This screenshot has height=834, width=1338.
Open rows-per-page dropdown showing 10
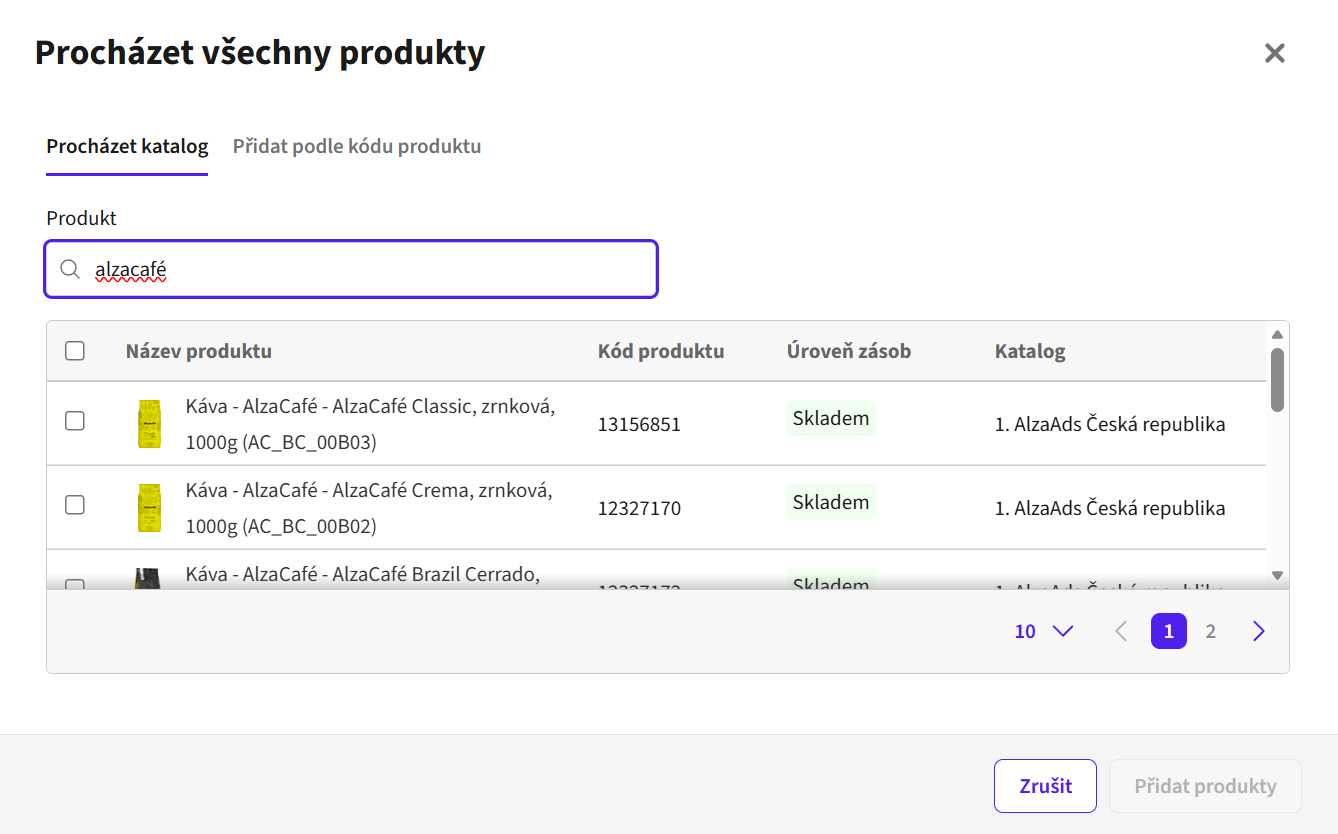(1043, 631)
